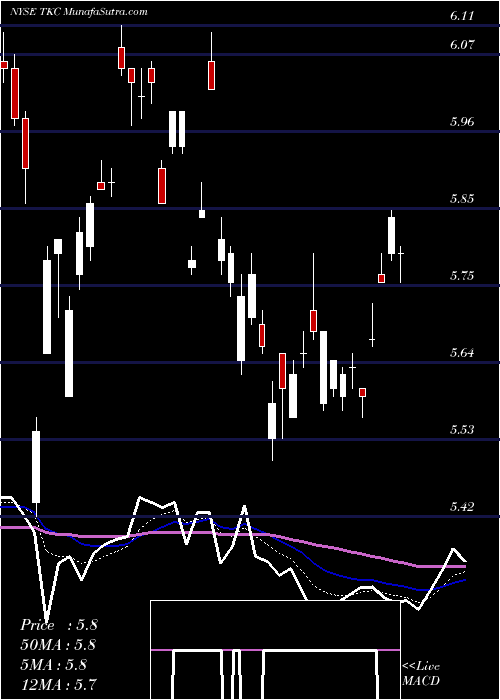Select the 6.11 price level label
The height and width of the screenshot is (700, 500).
[x=462, y=16]
